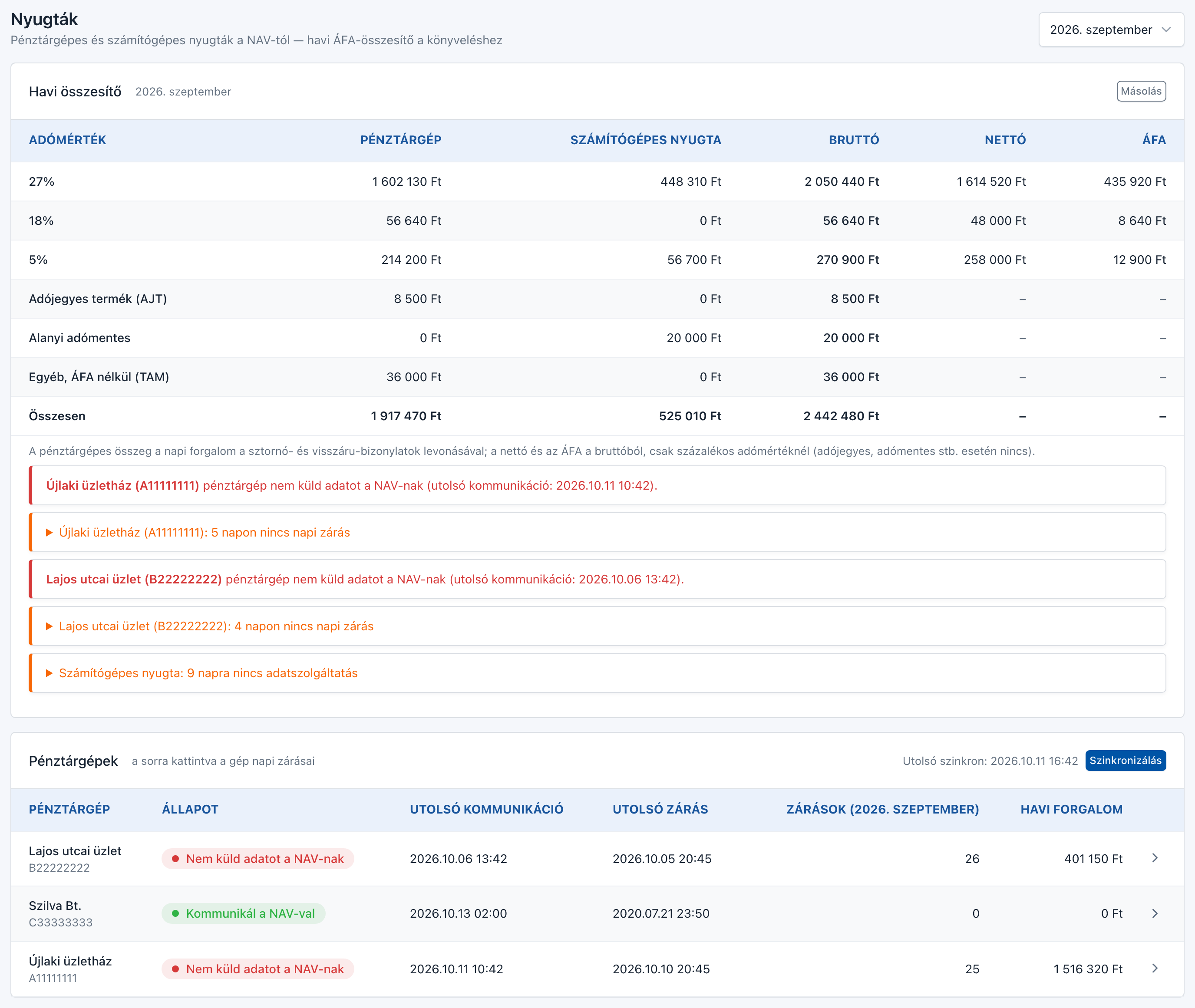Image resolution: width=1195 pixels, height=1008 pixels.
Task: Click monthly turnover 1 516 320 Ft
Action: 1088,969
